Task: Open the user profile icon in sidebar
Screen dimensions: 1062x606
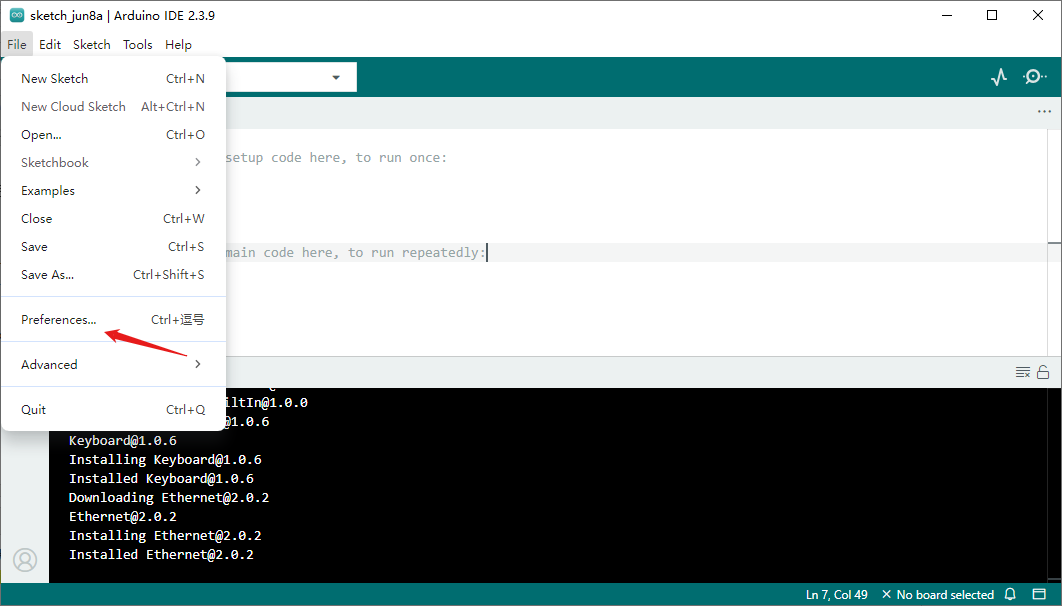Action: coord(25,560)
